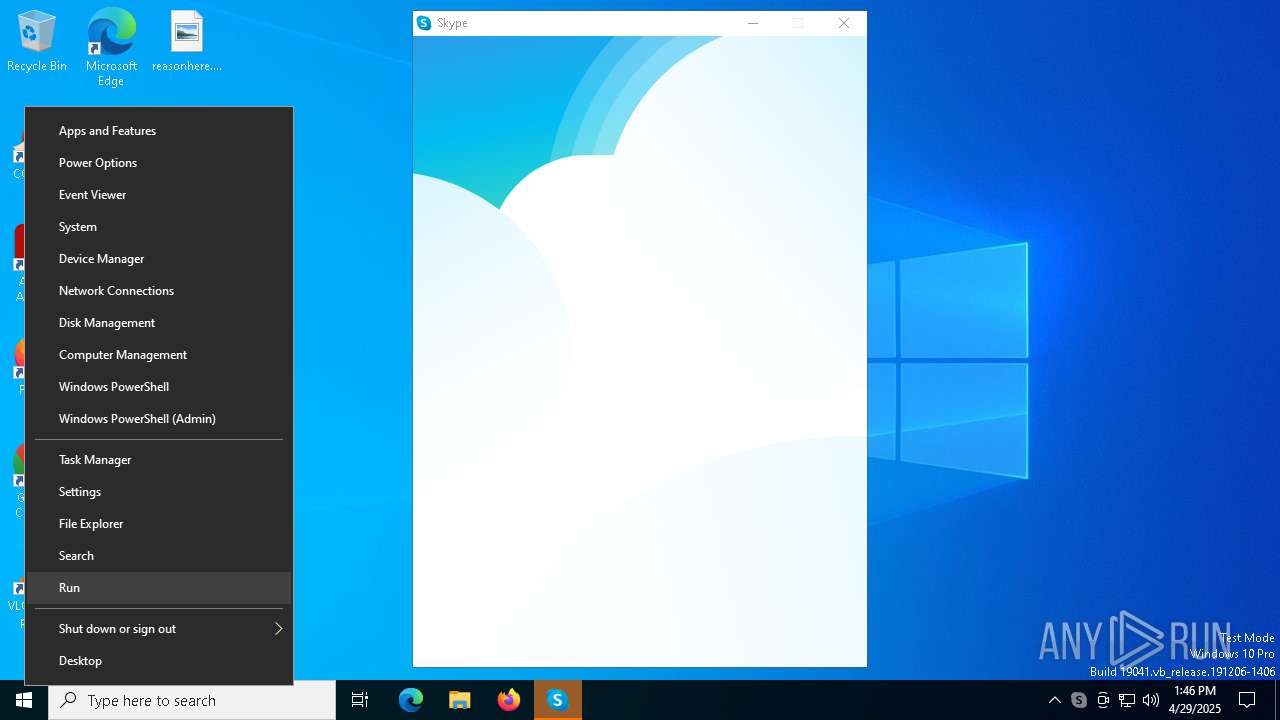The width and height of the screenshot is (1280, 720).
Task: Select Desktop in the menu
Action: pos(159,661)
